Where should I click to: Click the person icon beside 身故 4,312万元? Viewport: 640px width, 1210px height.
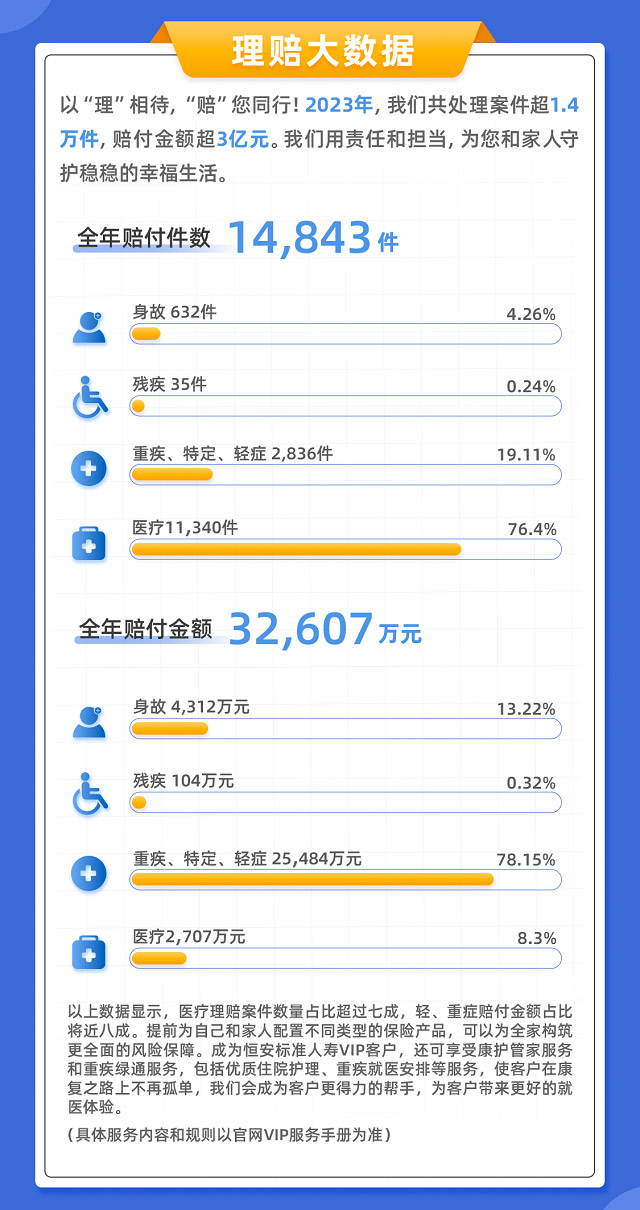(x=89, y=722)
